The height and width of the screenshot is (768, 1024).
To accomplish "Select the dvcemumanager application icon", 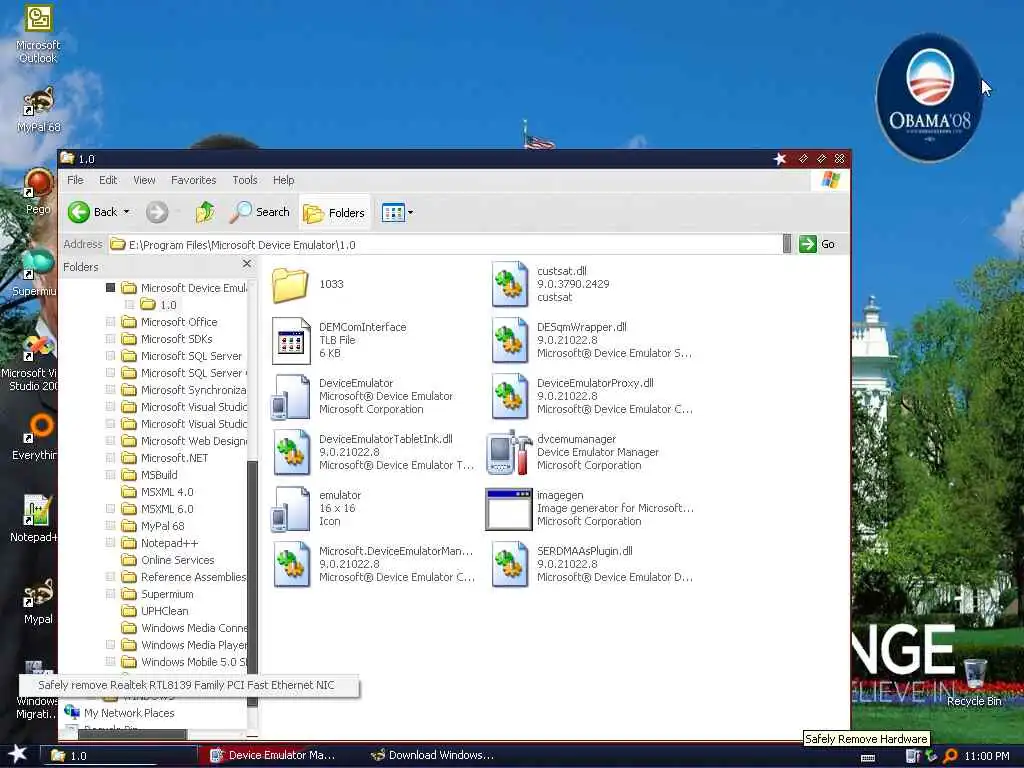I will [x=509, y=452].
